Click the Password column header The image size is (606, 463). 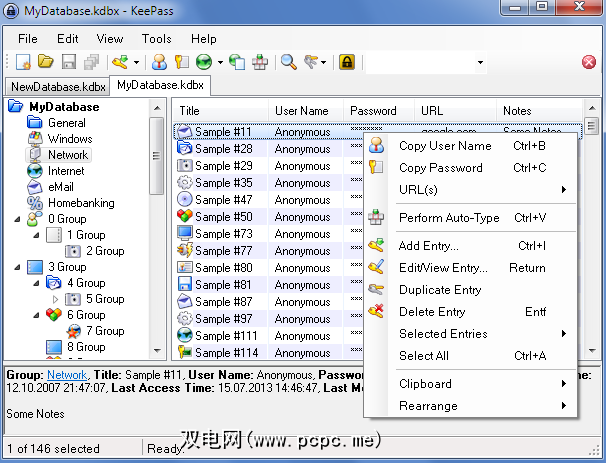(x=379, y=111)
